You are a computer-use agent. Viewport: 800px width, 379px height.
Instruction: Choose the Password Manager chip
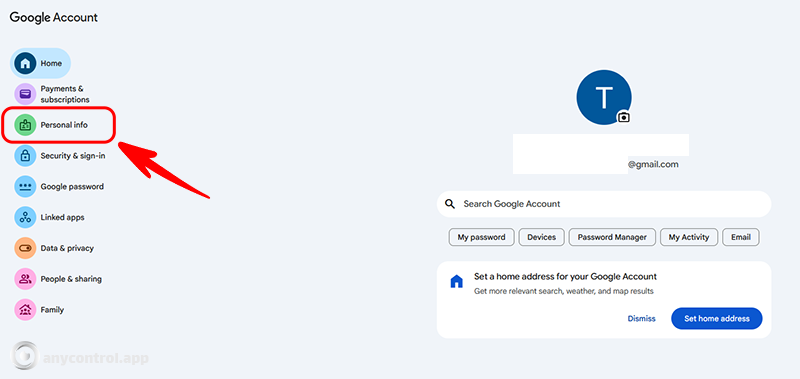[x=612, y=237]
